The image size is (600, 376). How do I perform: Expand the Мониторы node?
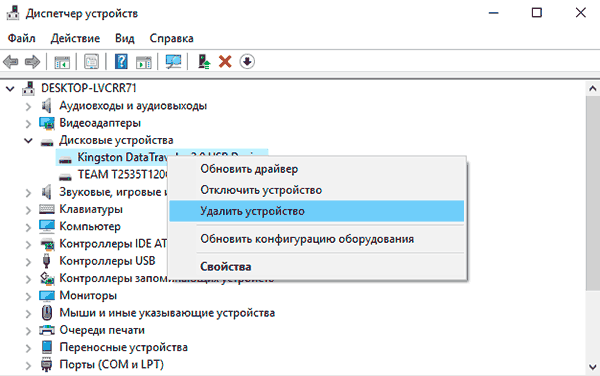click(x=28, y=296)
